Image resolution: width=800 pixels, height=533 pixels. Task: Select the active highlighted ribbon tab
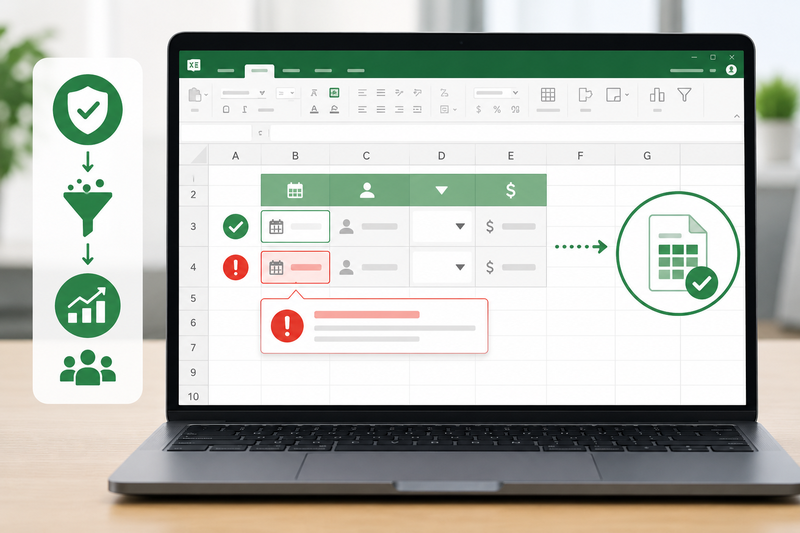(259, 71)
